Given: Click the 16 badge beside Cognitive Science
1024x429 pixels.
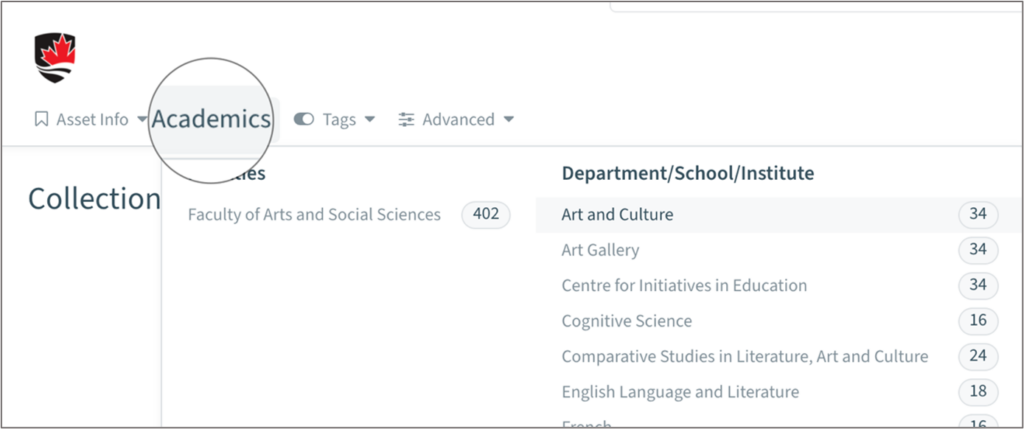Looking at the screenshot, I should 977,321.
